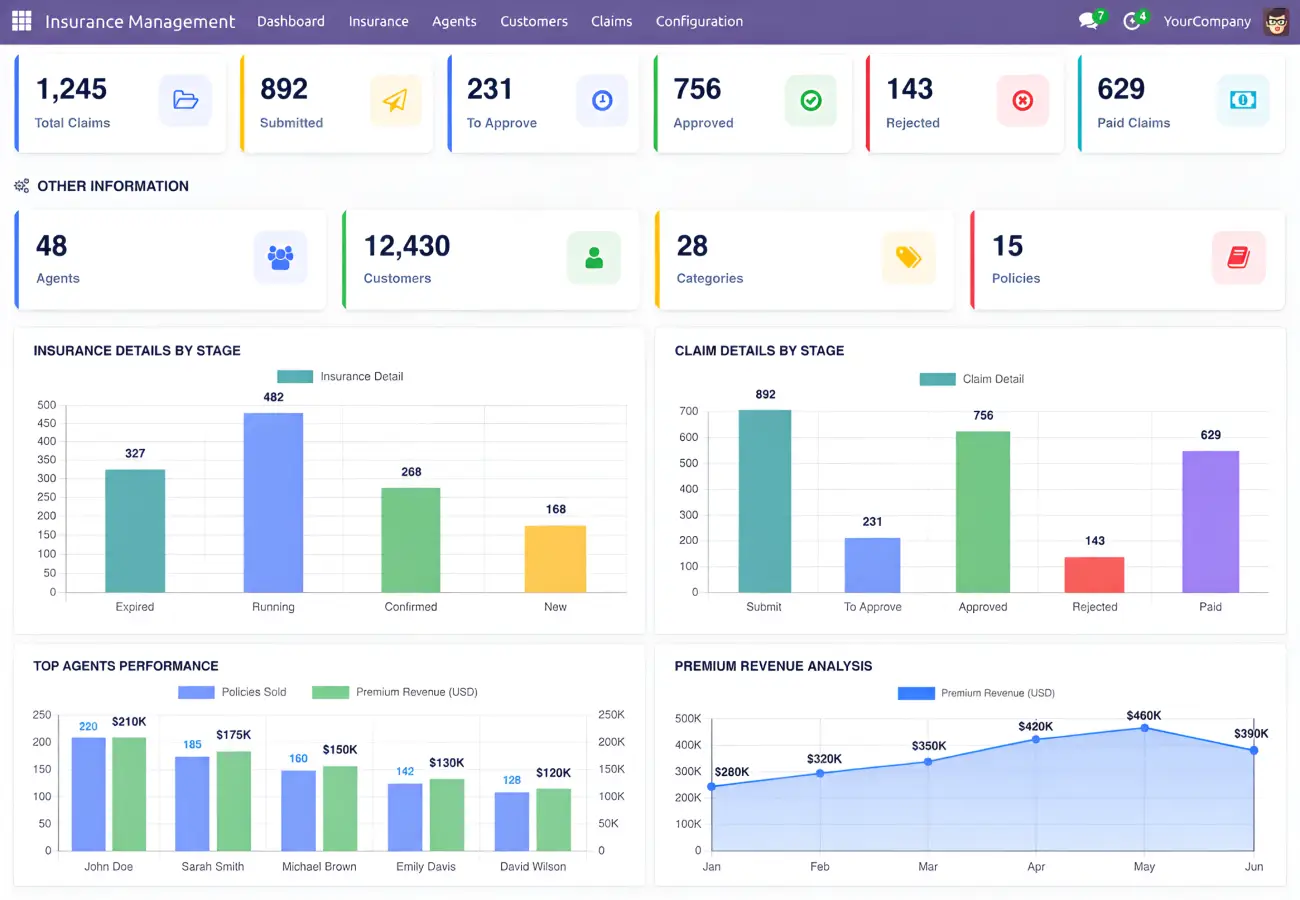Screen dimensions: 1300x900
Task: Click the yellow tag icon on Categories card
Action: [x=908, y=258]
